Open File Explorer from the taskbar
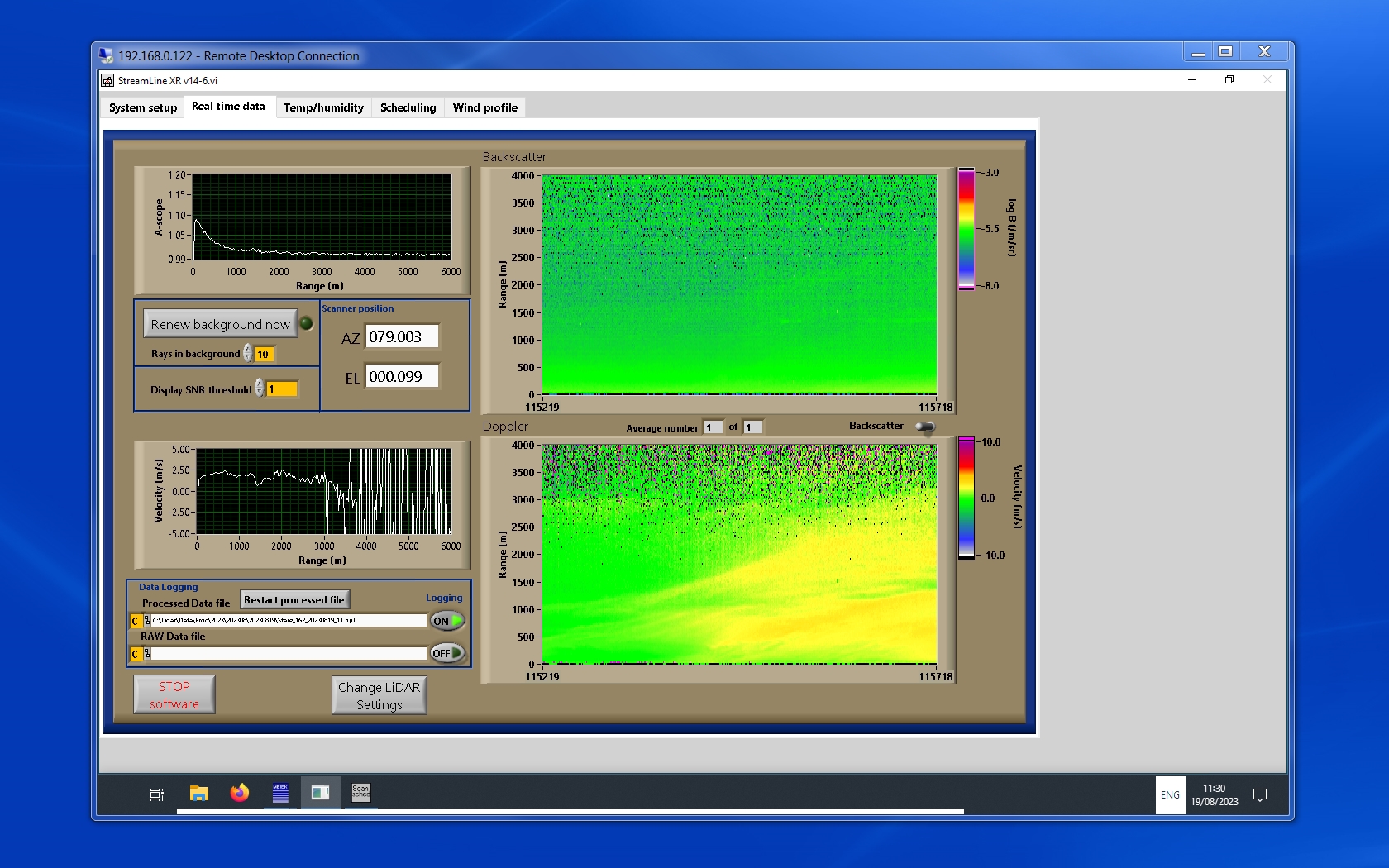The width and height of the screenshot is (1389, 868). (x=198, y=794)
